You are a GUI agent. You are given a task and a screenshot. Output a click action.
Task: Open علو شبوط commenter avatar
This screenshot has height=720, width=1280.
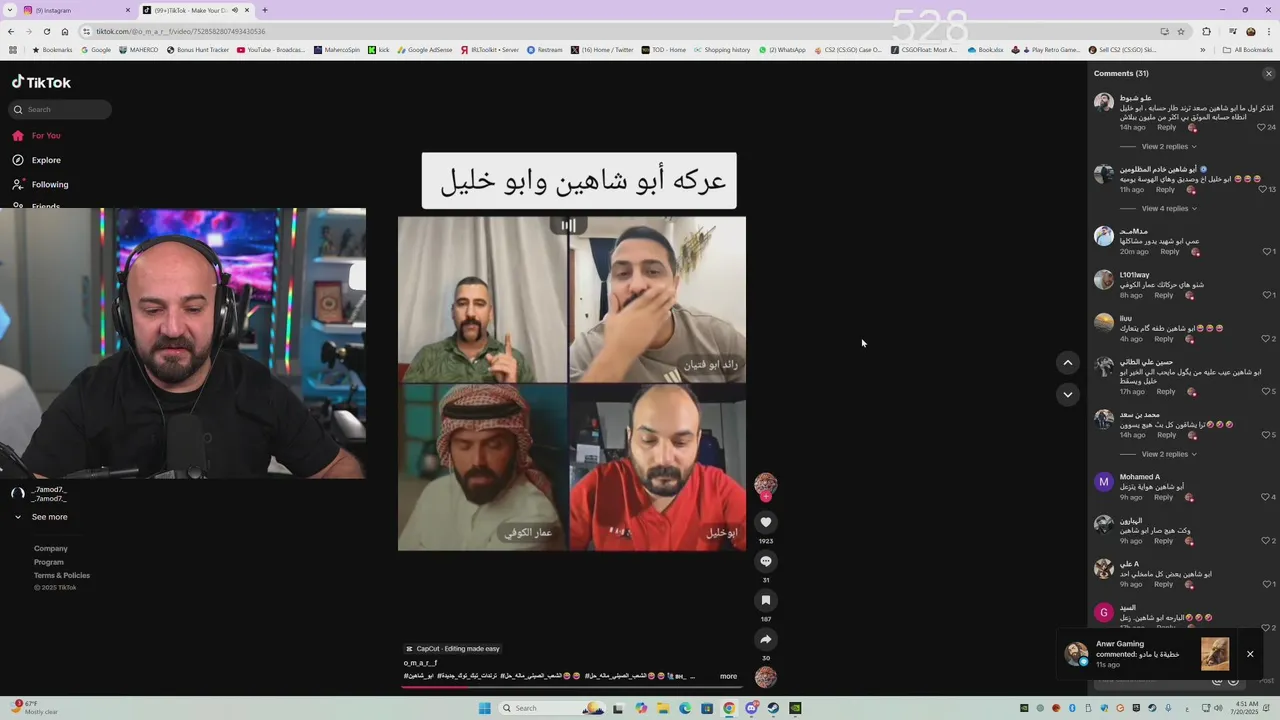click(x=1104, y=102)
